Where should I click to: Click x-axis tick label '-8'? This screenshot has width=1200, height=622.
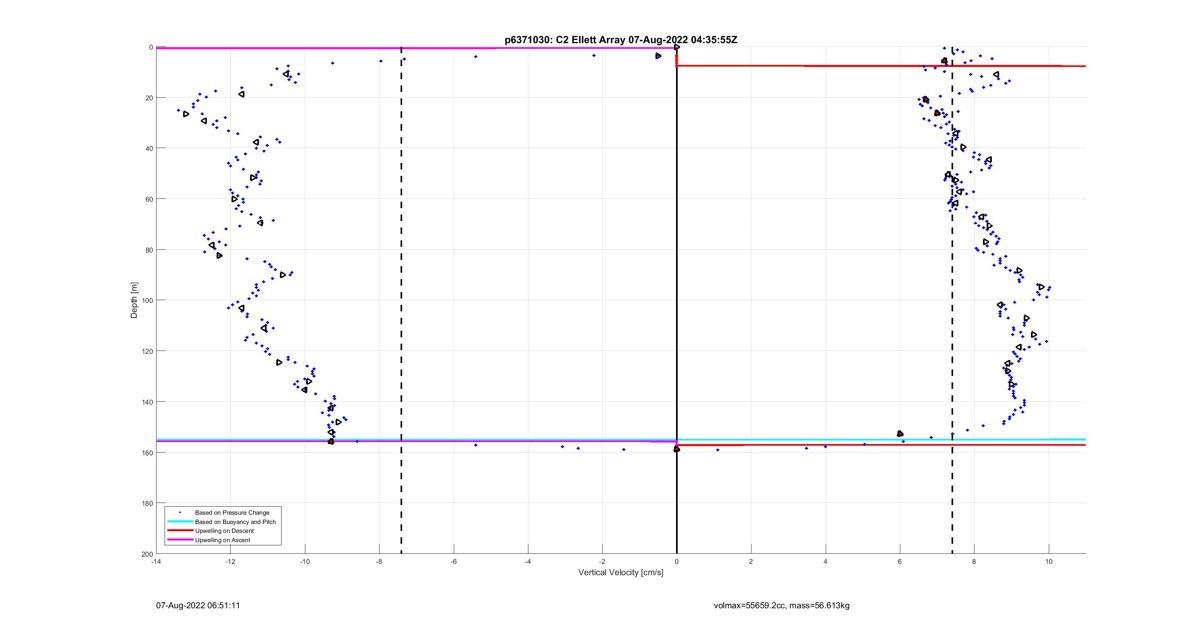(379, 562)
